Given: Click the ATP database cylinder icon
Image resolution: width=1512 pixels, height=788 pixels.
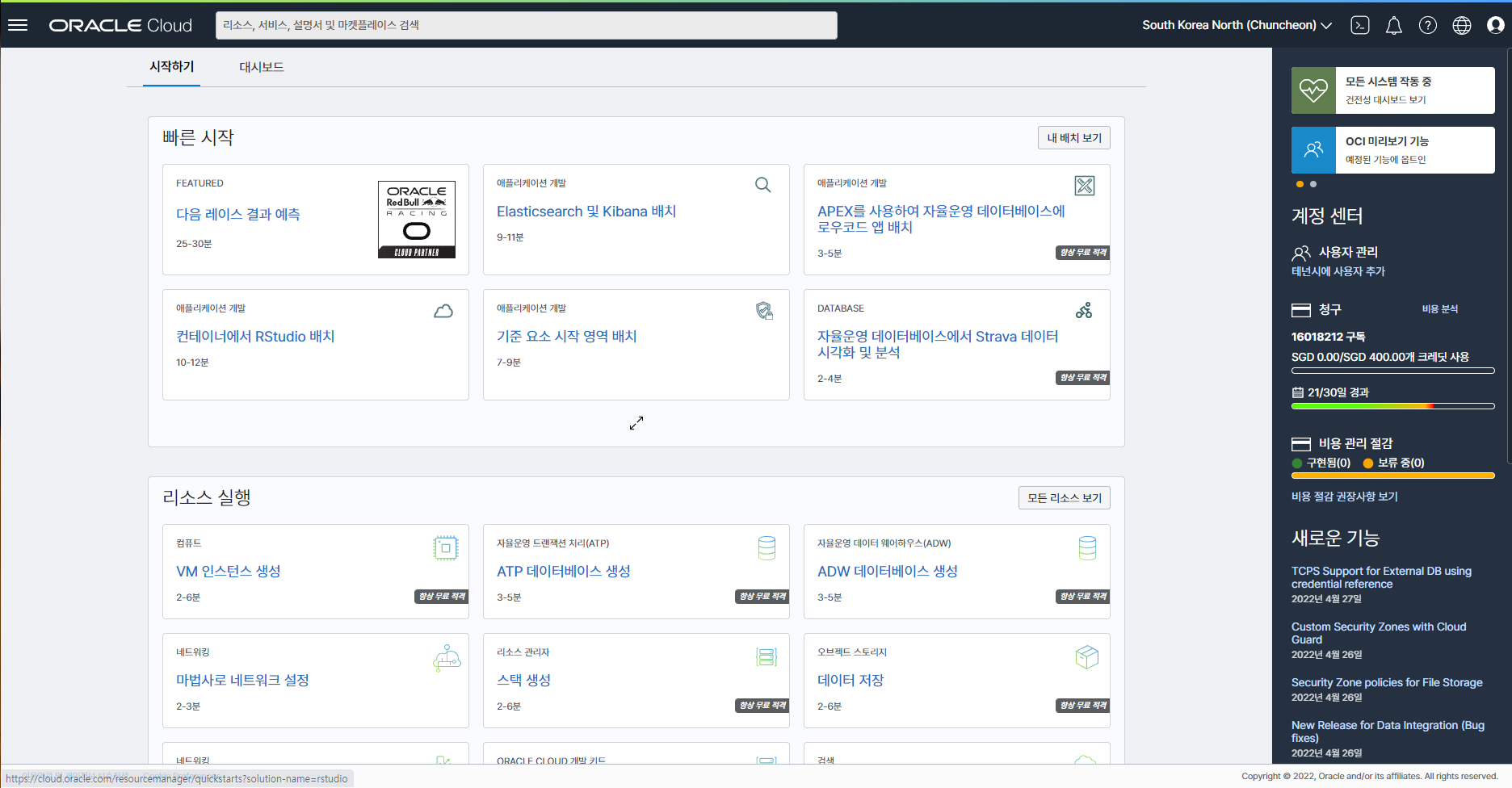Looking at the screenshot, I should click(766, 548).
